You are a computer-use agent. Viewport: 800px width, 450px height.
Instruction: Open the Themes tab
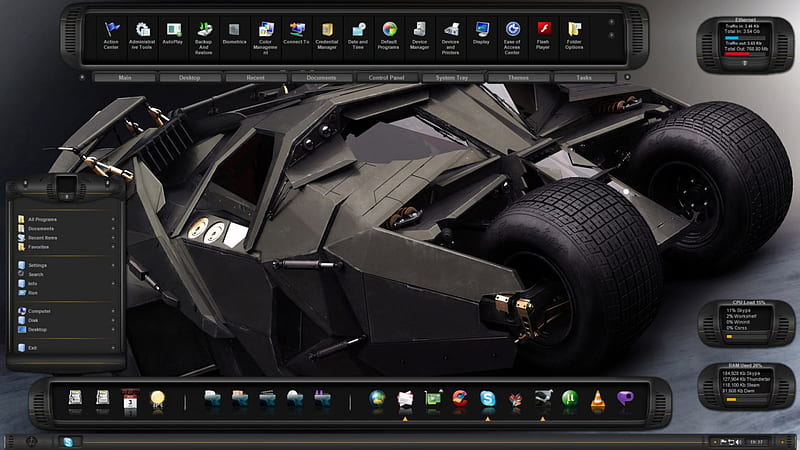tap(518, 78)
